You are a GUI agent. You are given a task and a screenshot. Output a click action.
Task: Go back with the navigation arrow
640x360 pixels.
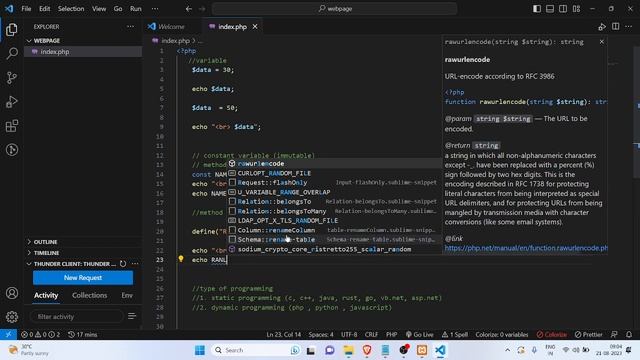click(x=189, y=9)
